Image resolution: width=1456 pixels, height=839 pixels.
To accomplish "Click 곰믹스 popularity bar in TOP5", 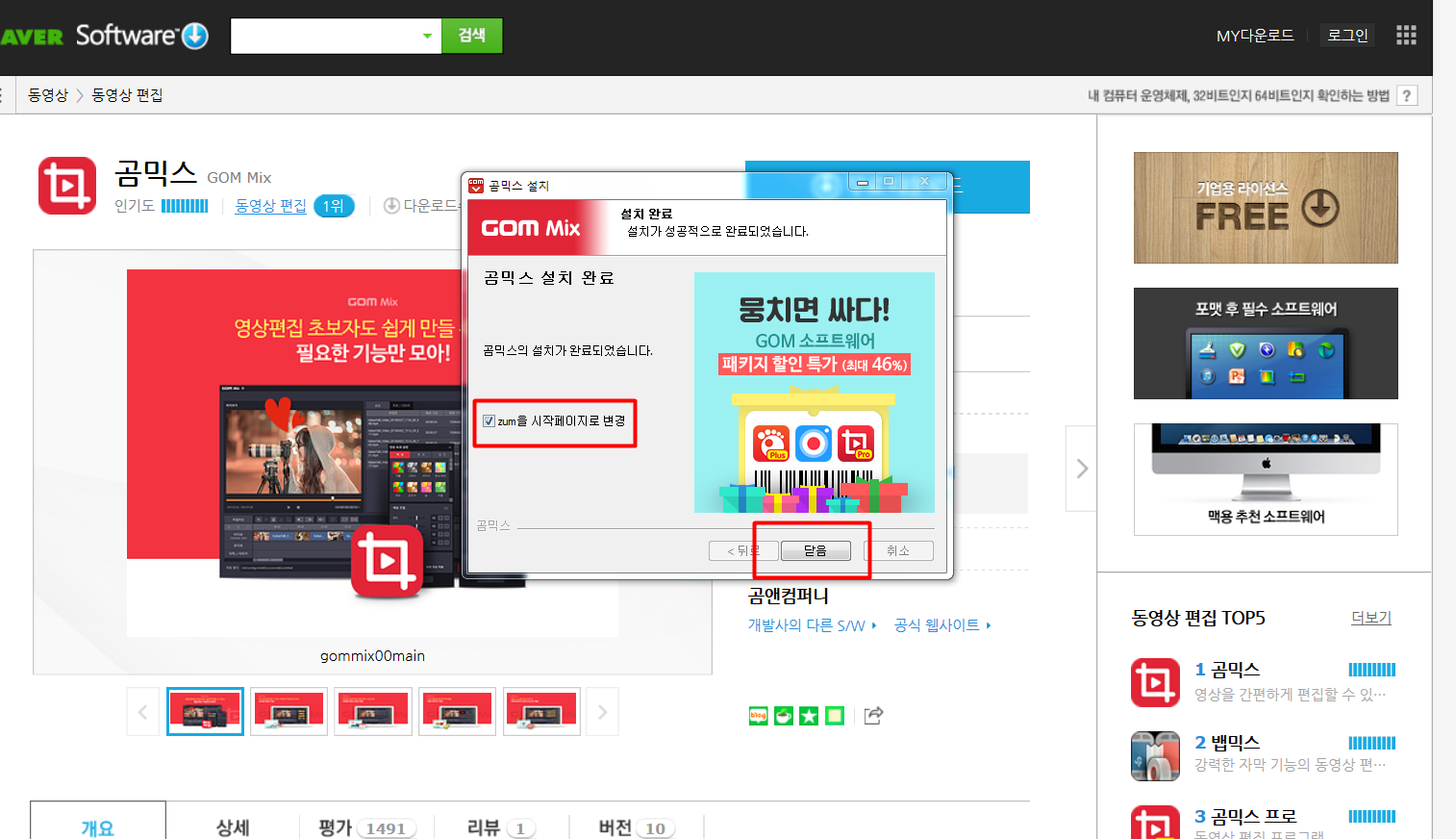I will 1371,670.
